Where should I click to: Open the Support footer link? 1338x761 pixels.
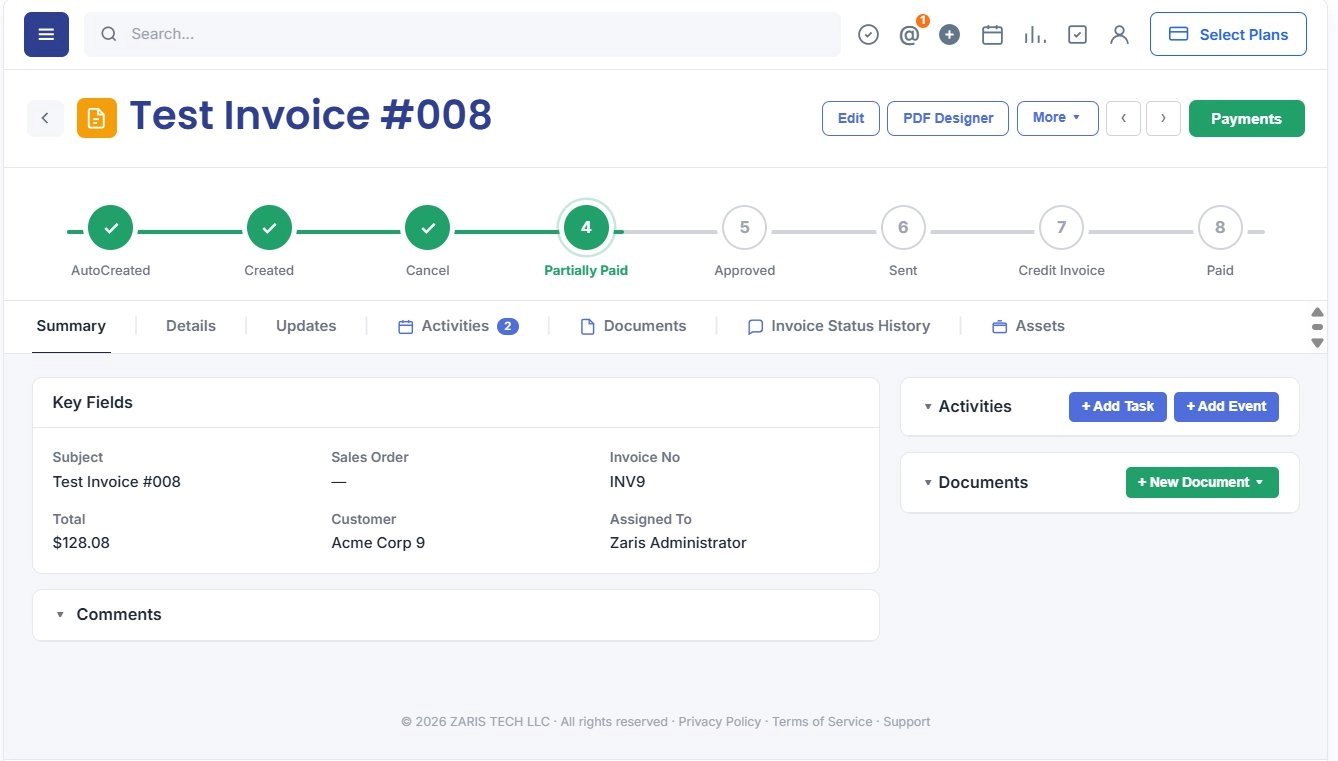[907, 722]
